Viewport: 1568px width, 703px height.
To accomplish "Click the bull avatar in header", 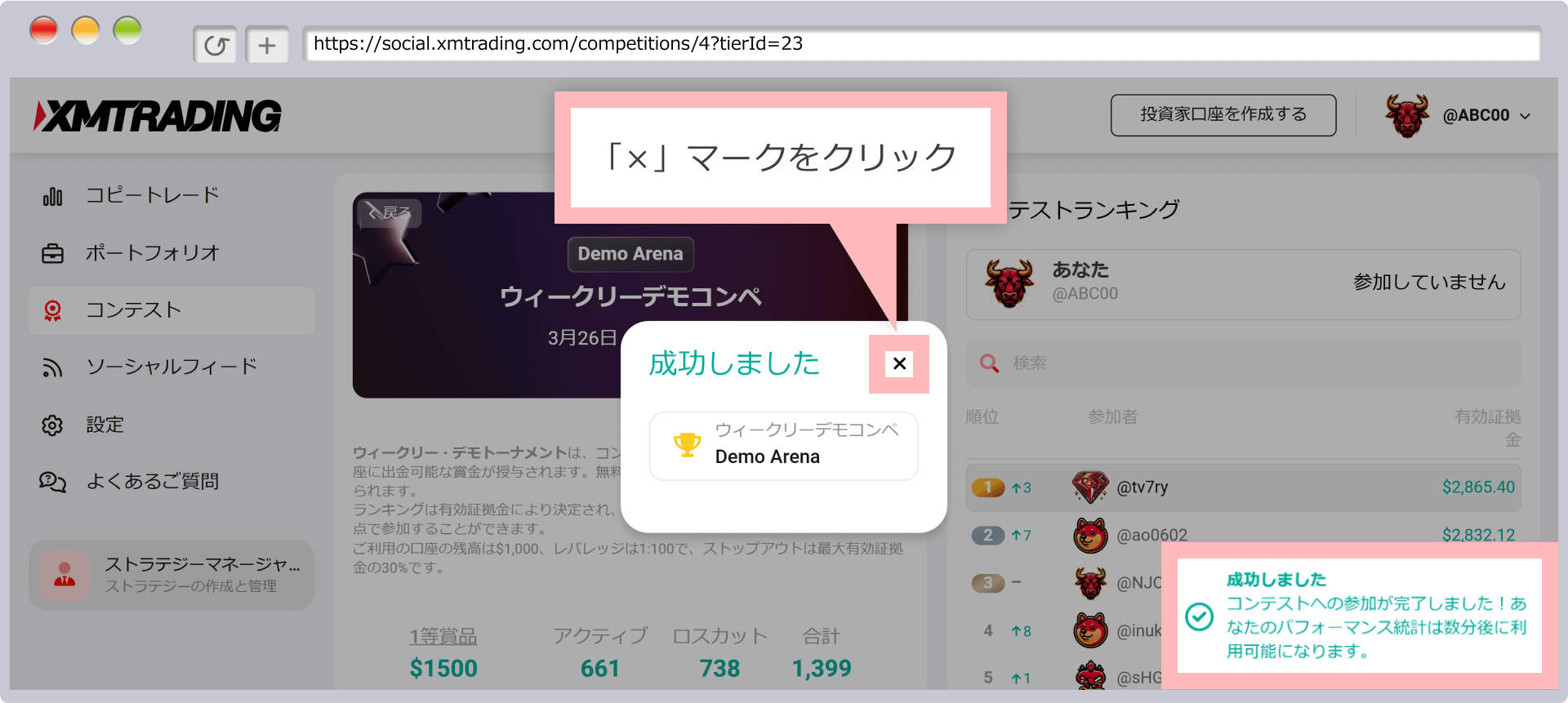I will pos(1406,115).
